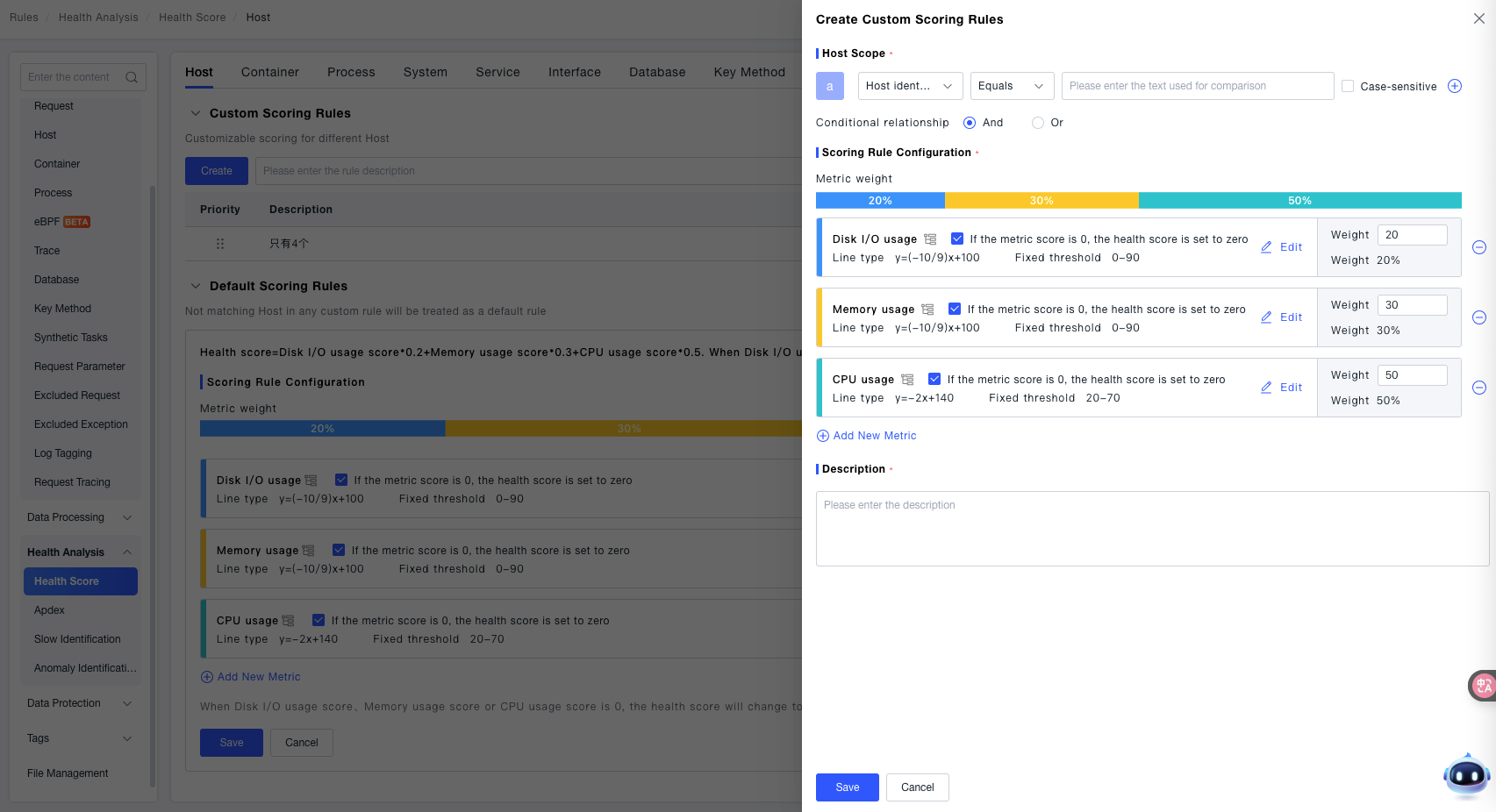Click the Description text area
Image resolution: width=1496 pixels, height=812 pixels.
coord(1151,528)
